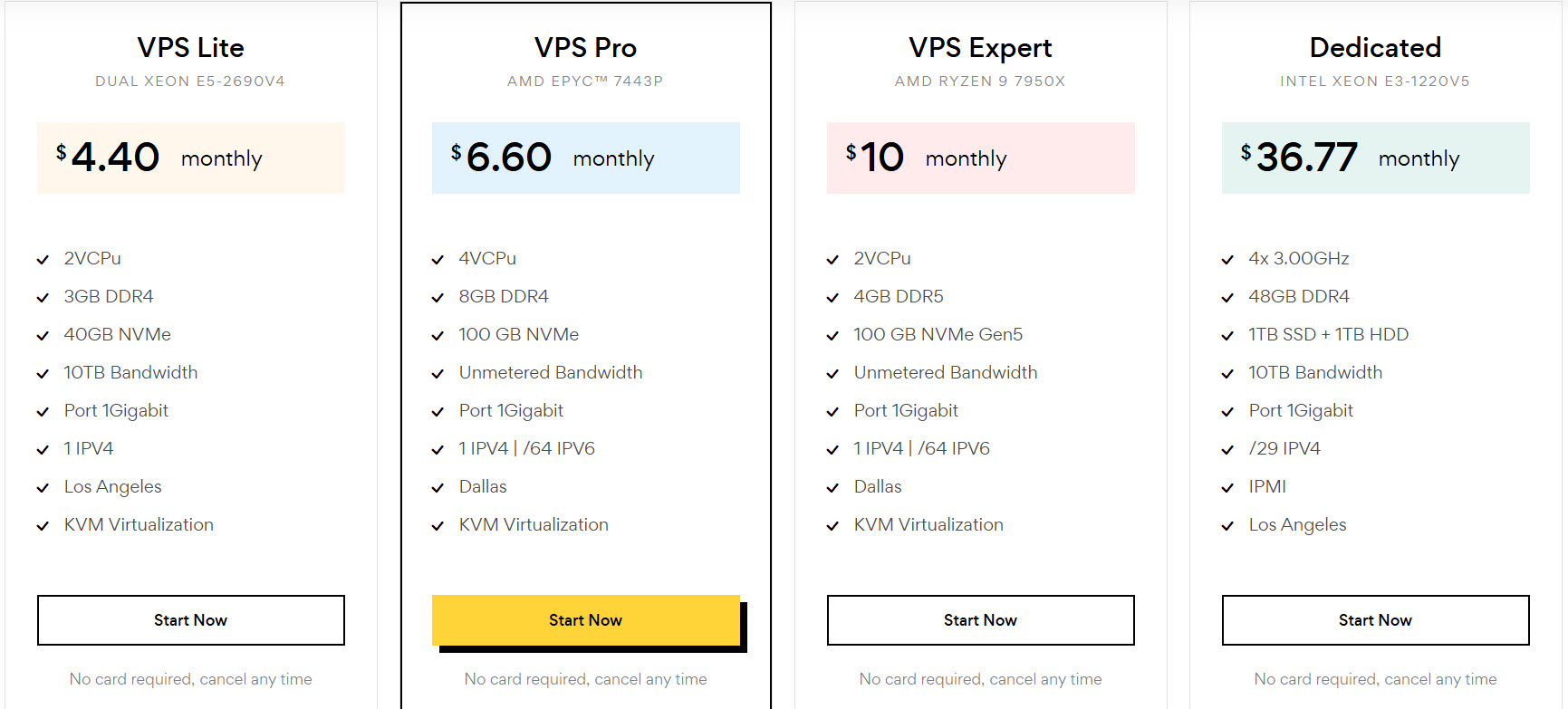Click the VPS Expert plan title
This screenshot has height=709, width=1568.
tap(980, 47)
